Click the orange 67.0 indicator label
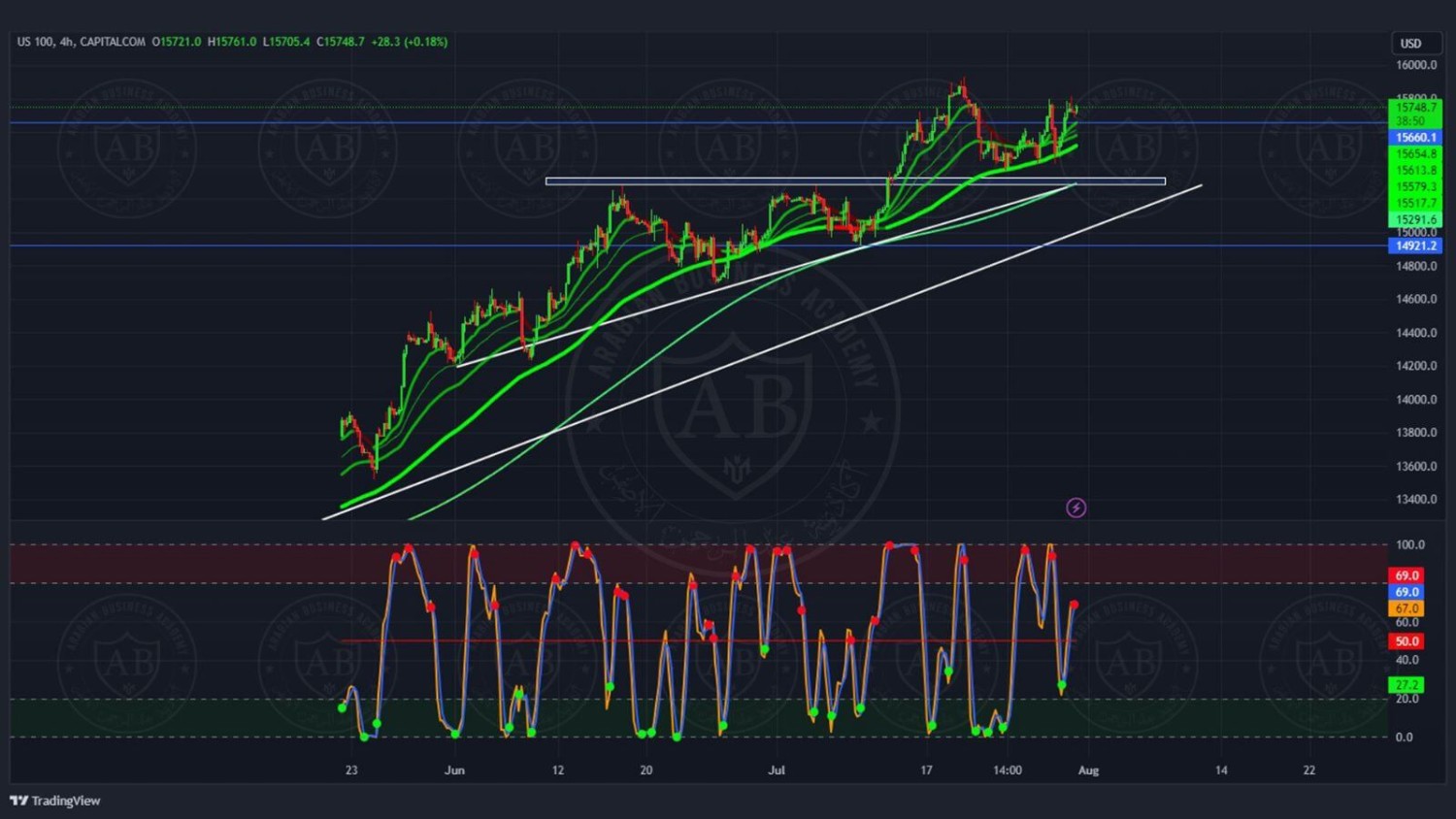This screenshot has width=1456, height=819. pyautogui.click(x=1406, y=608)
